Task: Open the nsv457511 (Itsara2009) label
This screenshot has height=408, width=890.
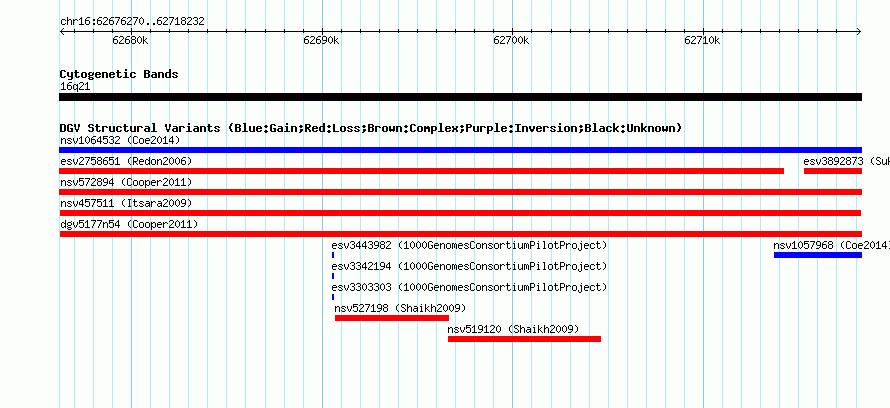Action: pos(126,203)
